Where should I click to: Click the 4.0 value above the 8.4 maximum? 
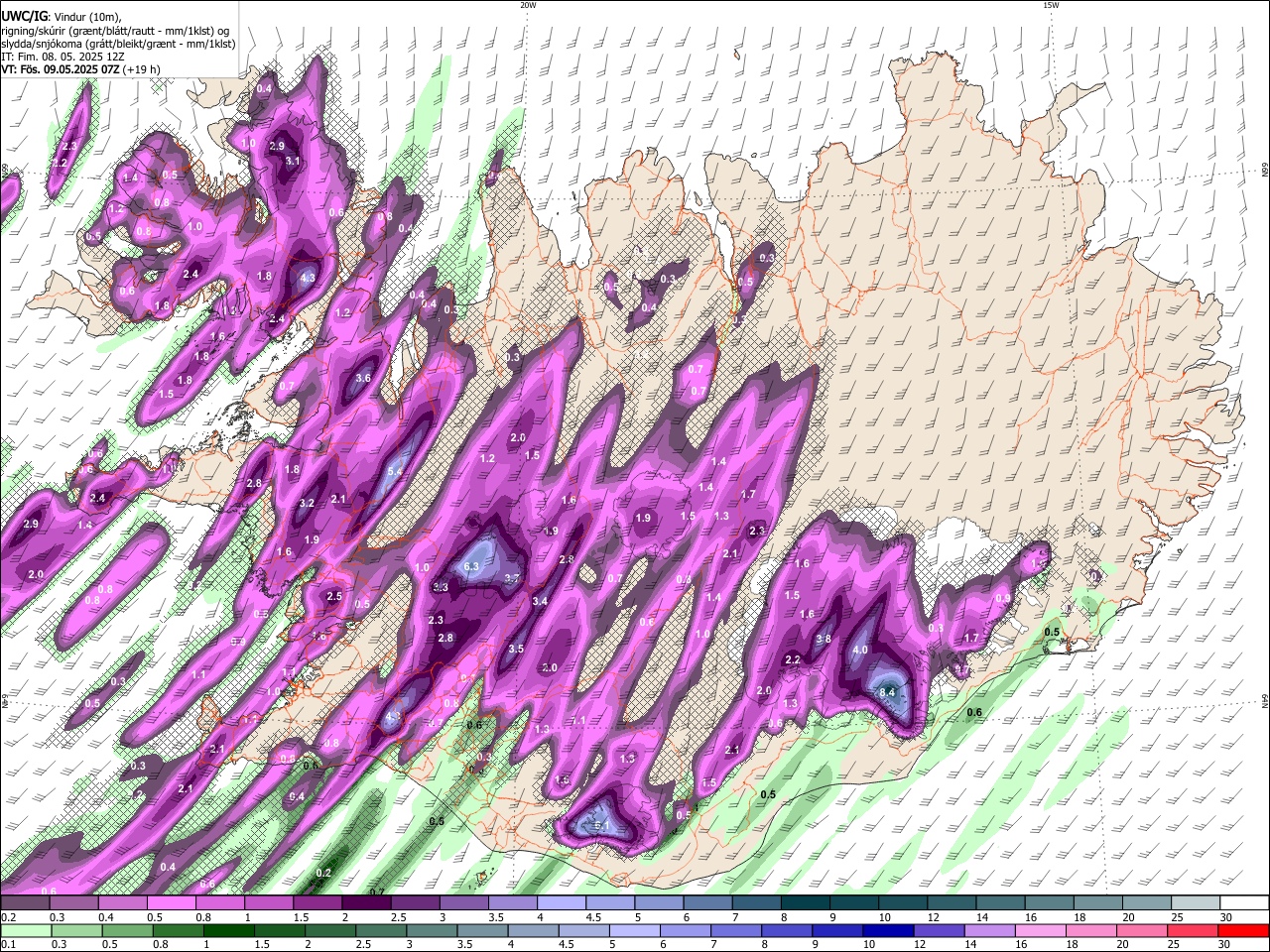tap(860, 651)
